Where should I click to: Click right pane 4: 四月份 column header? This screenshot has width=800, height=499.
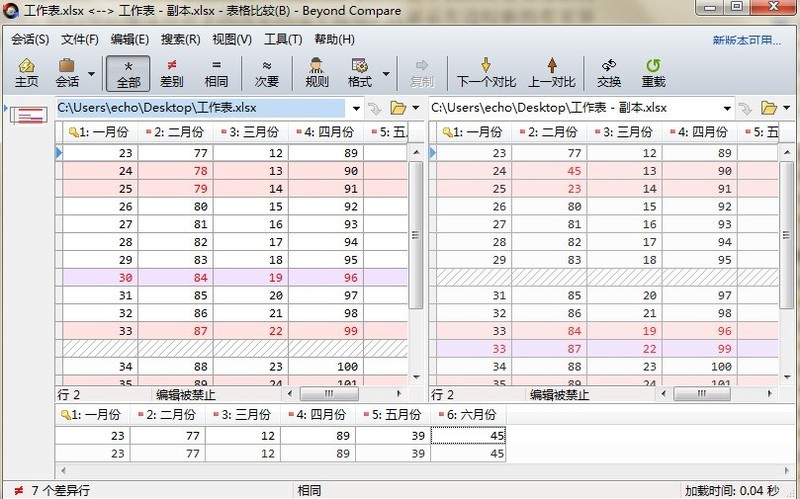click(x=699, y=132)
